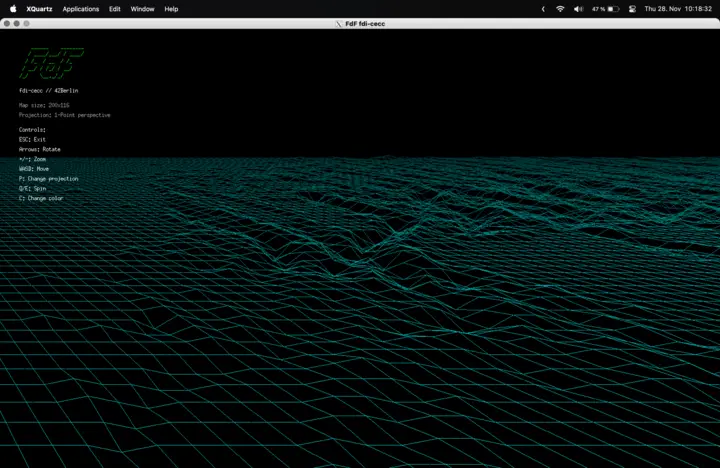This screenshot has height=468, width=720.
Task: Close the FdF window
Action: 7,23
